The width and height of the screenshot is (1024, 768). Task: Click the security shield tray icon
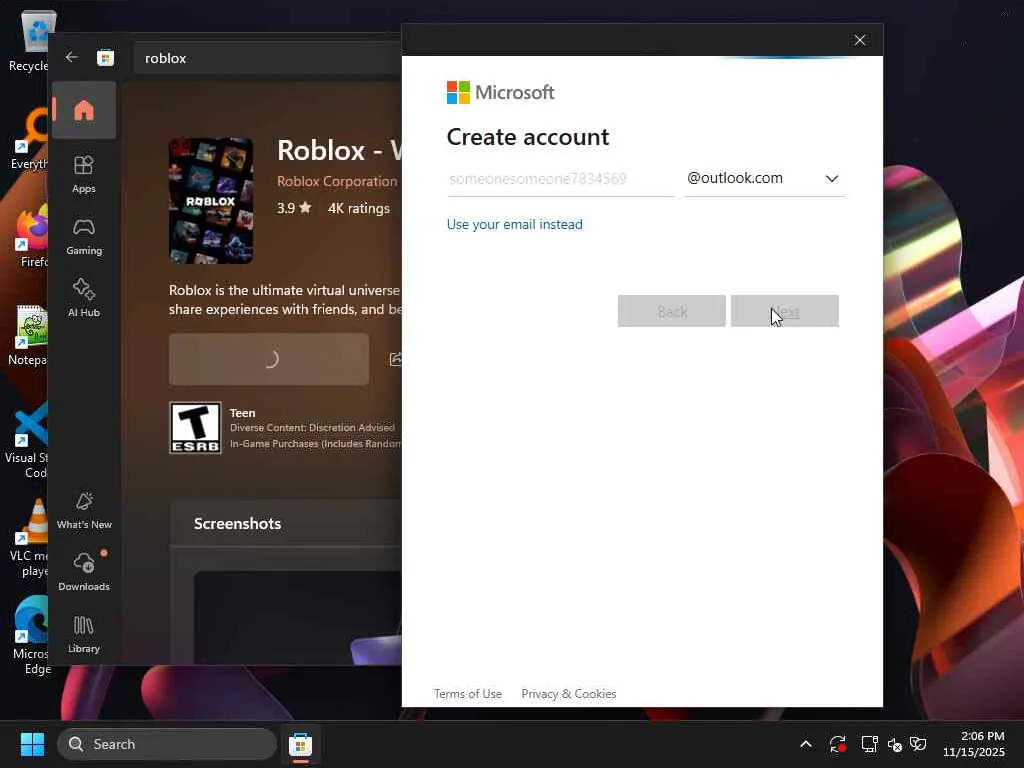click(918, 744)
